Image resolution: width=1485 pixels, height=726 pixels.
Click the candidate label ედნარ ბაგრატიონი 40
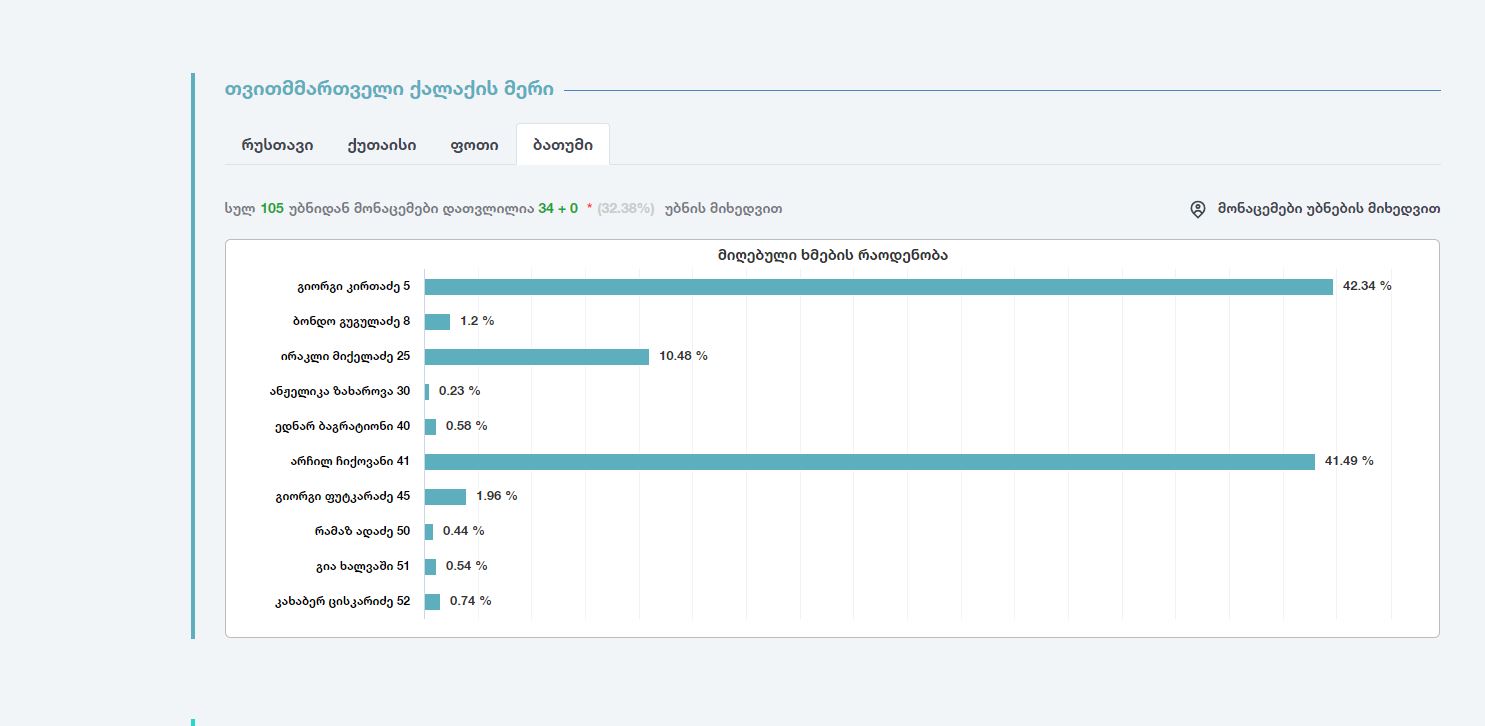coord(343,426)
